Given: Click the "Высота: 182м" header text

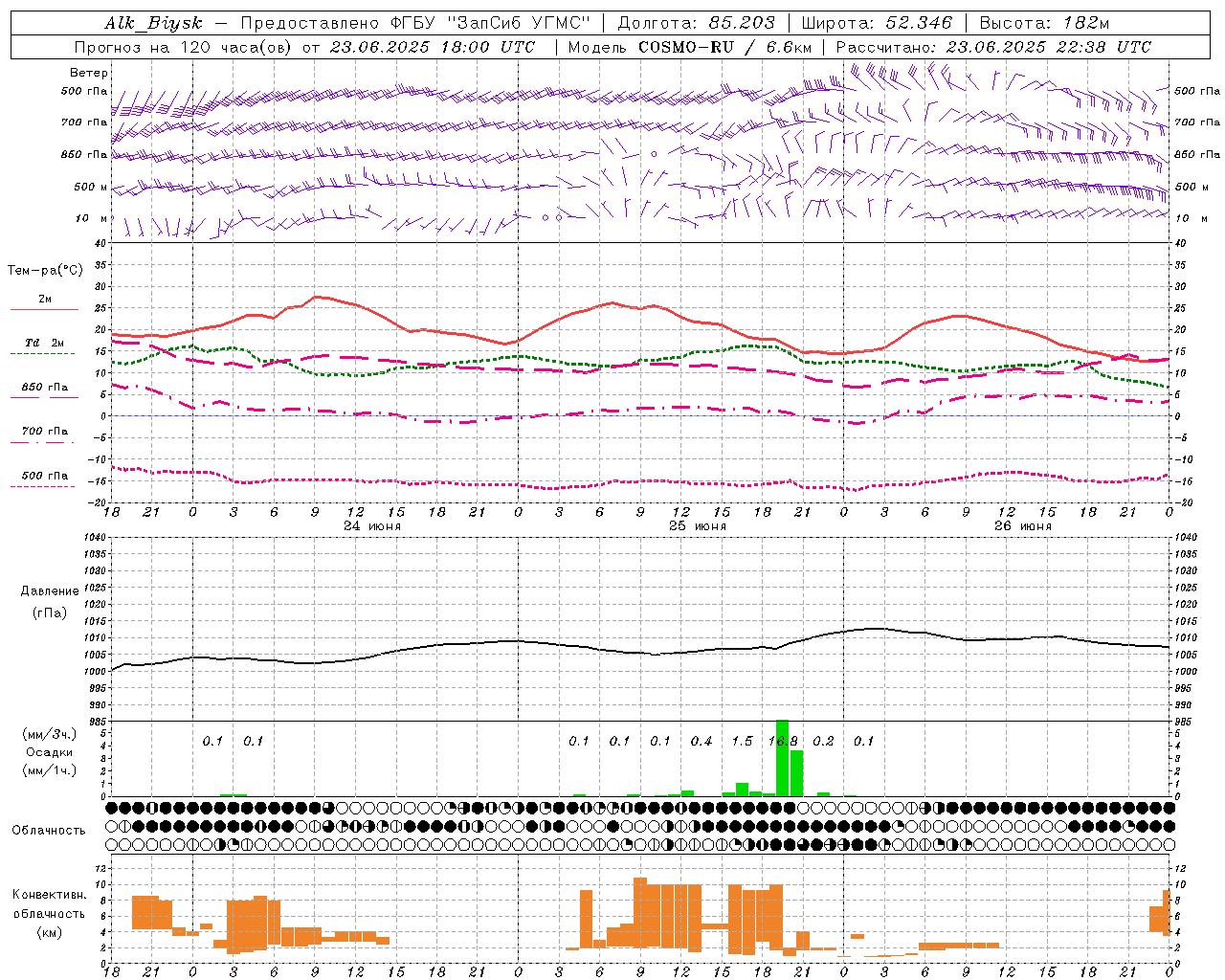Looking at the screenshot, I should tap(1044, 24).
